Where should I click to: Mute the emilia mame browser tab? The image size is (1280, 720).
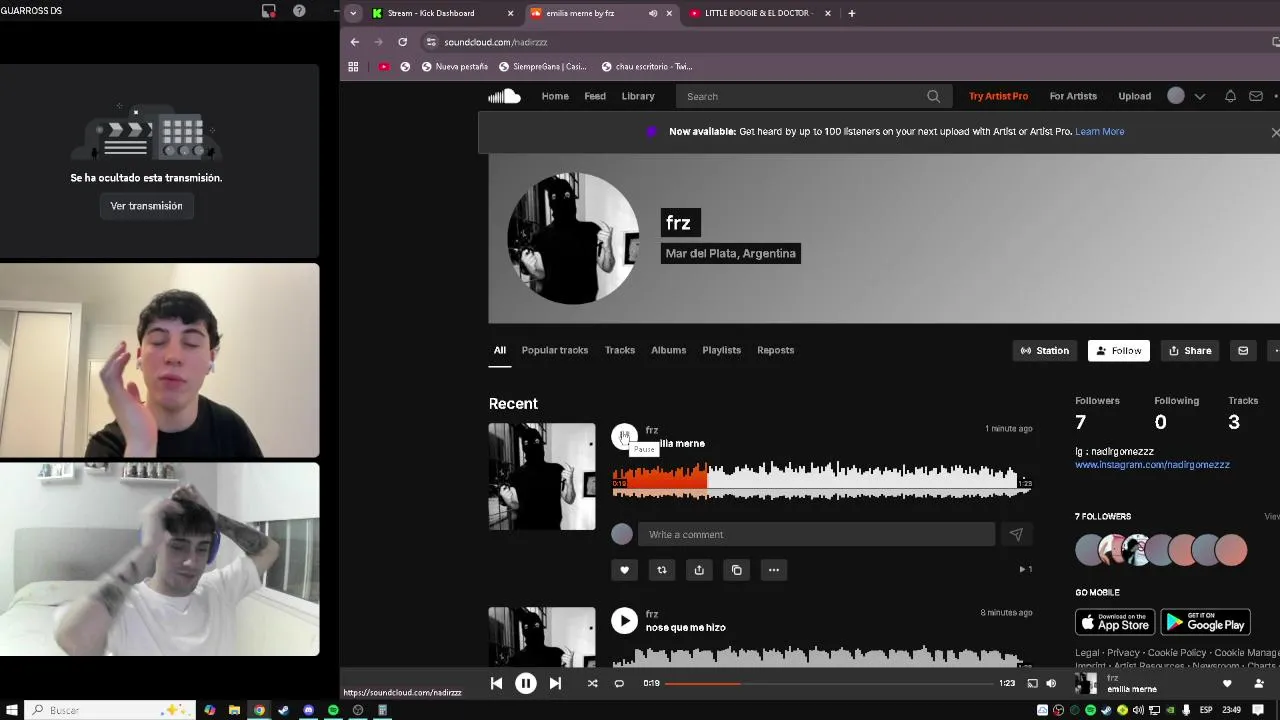coord(653,13)
